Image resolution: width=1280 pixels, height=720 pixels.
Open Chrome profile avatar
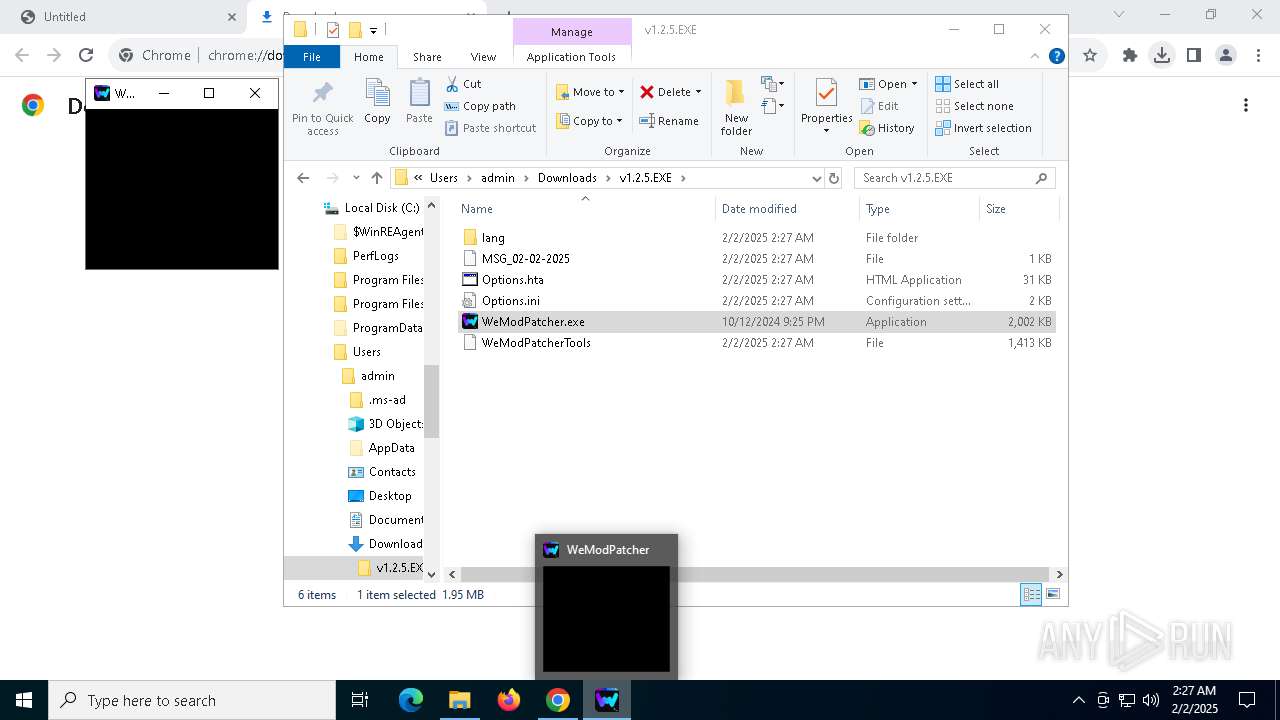pyautogui.click(x=1226, y=56)
